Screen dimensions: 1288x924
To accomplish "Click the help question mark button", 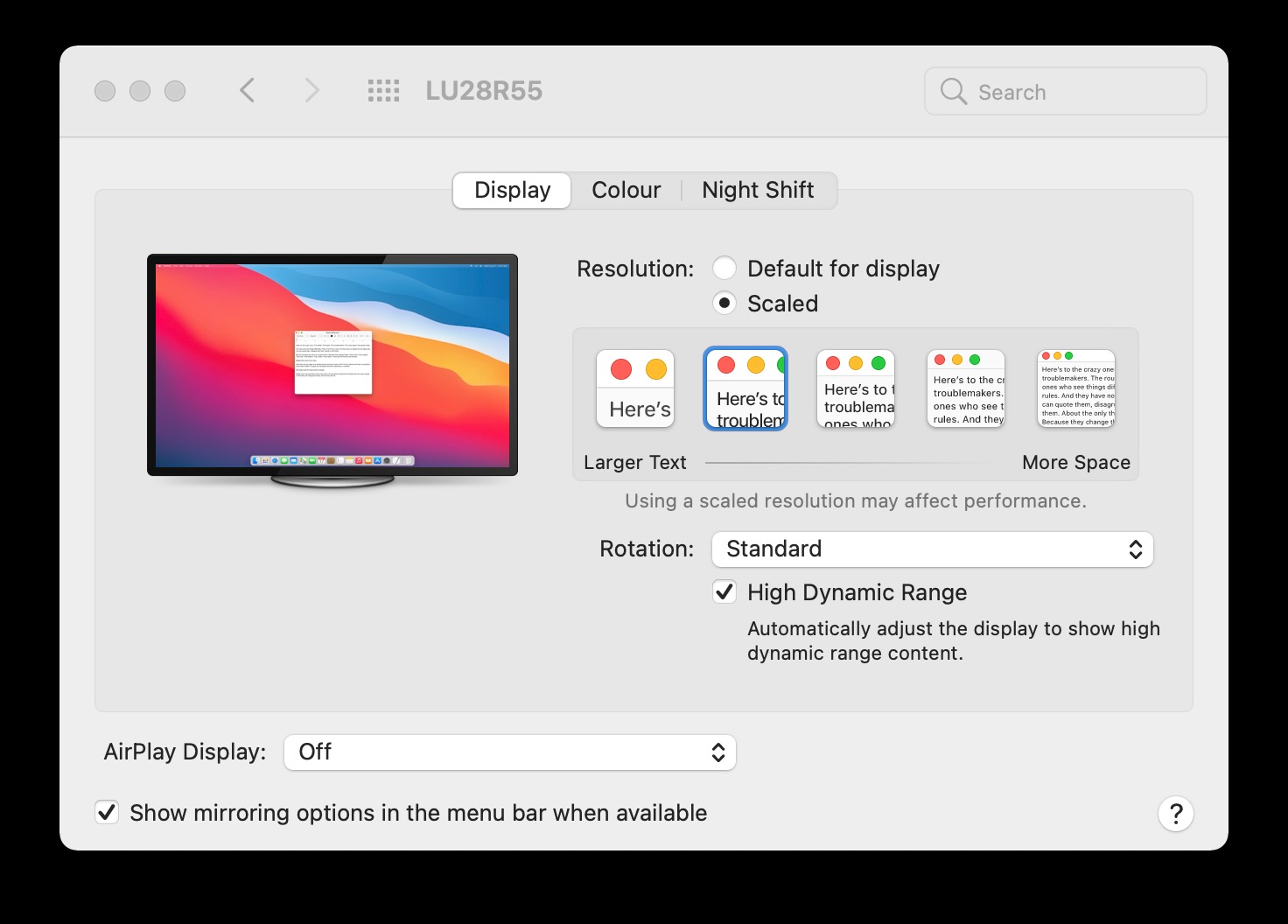I will (1175, 814).
